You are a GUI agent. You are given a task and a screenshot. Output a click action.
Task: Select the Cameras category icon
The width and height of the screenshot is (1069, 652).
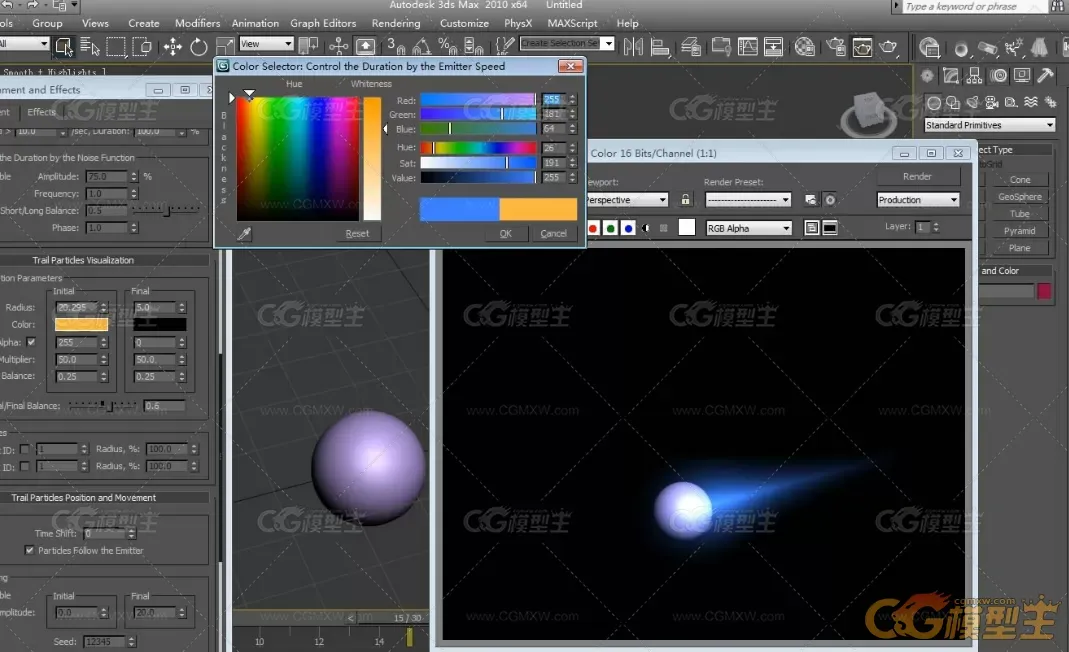tap(991, 103)
